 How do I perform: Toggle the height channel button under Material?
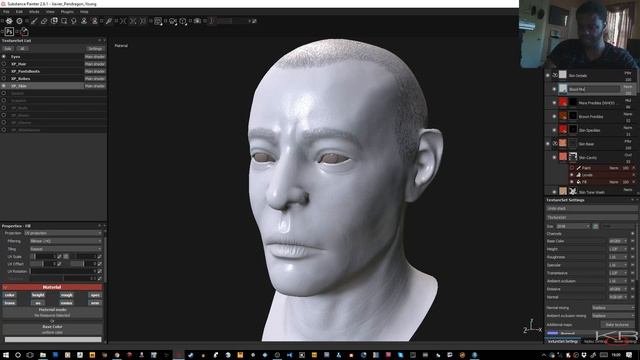(x=38, y=295)
